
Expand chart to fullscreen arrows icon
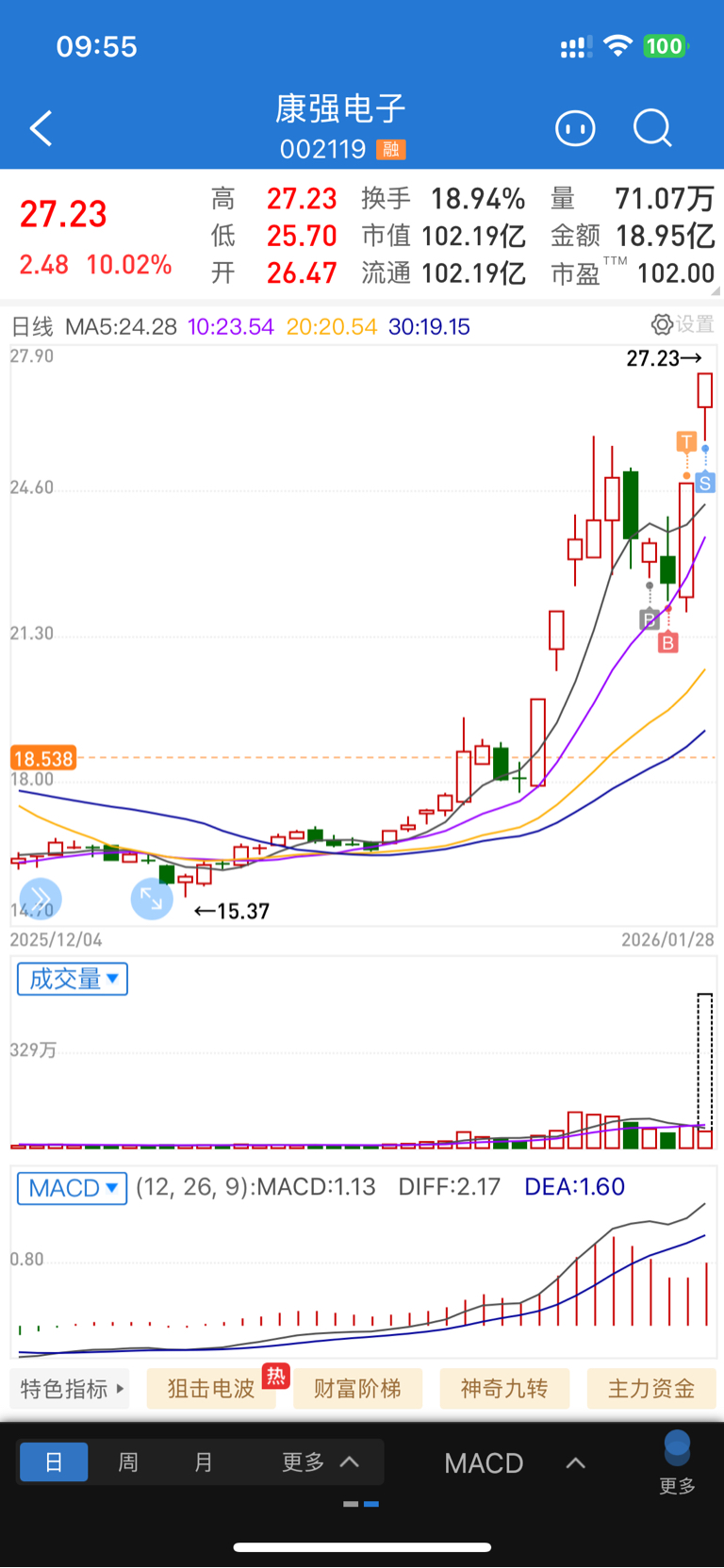(x=152, y=899)
